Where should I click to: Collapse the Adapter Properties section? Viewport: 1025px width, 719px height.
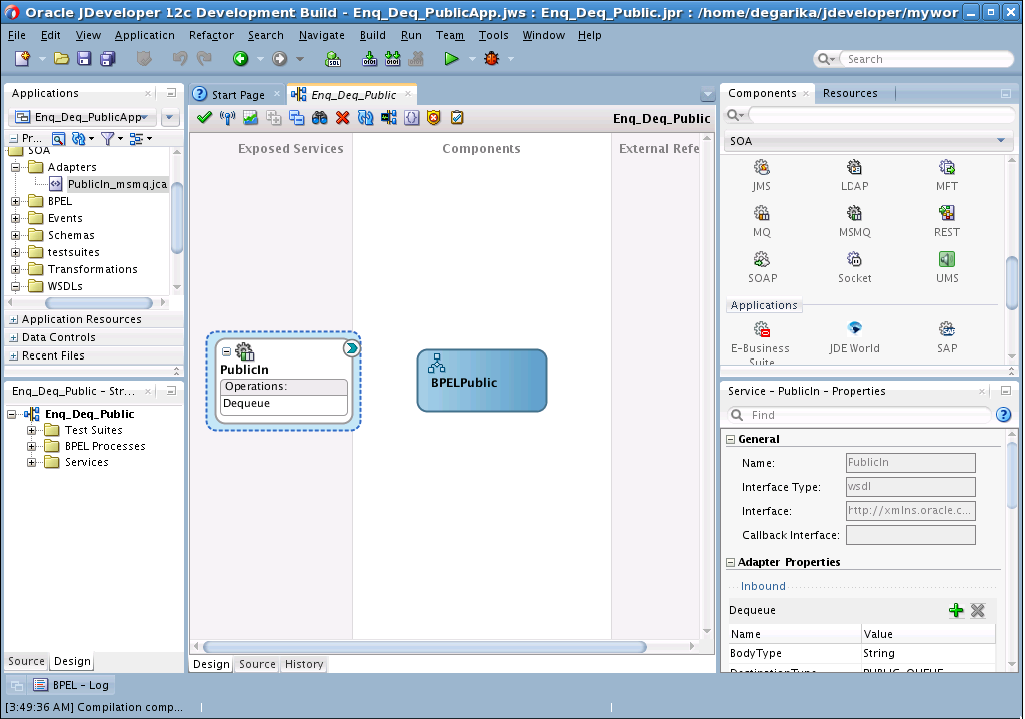[731, 563]
